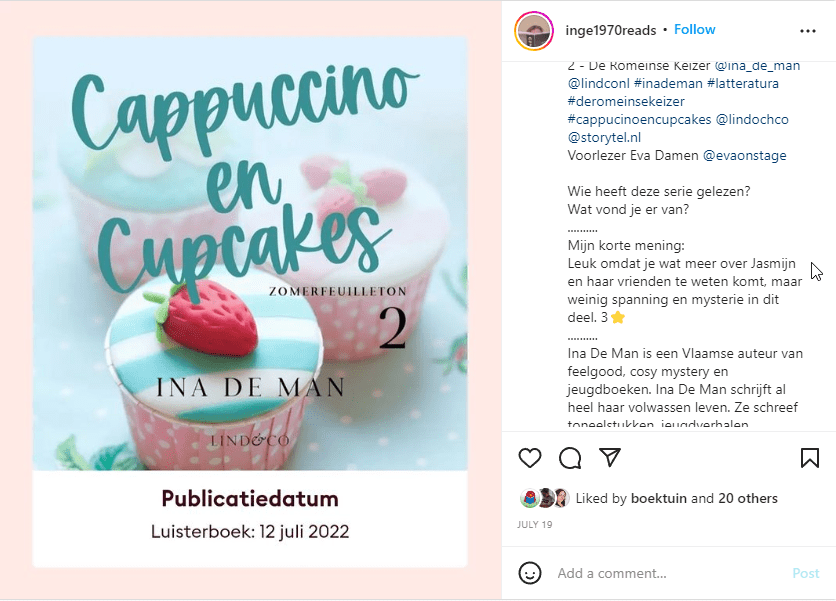Follow inge1970reads account
This screenshot has height=601, width=836.
point(694,30)
